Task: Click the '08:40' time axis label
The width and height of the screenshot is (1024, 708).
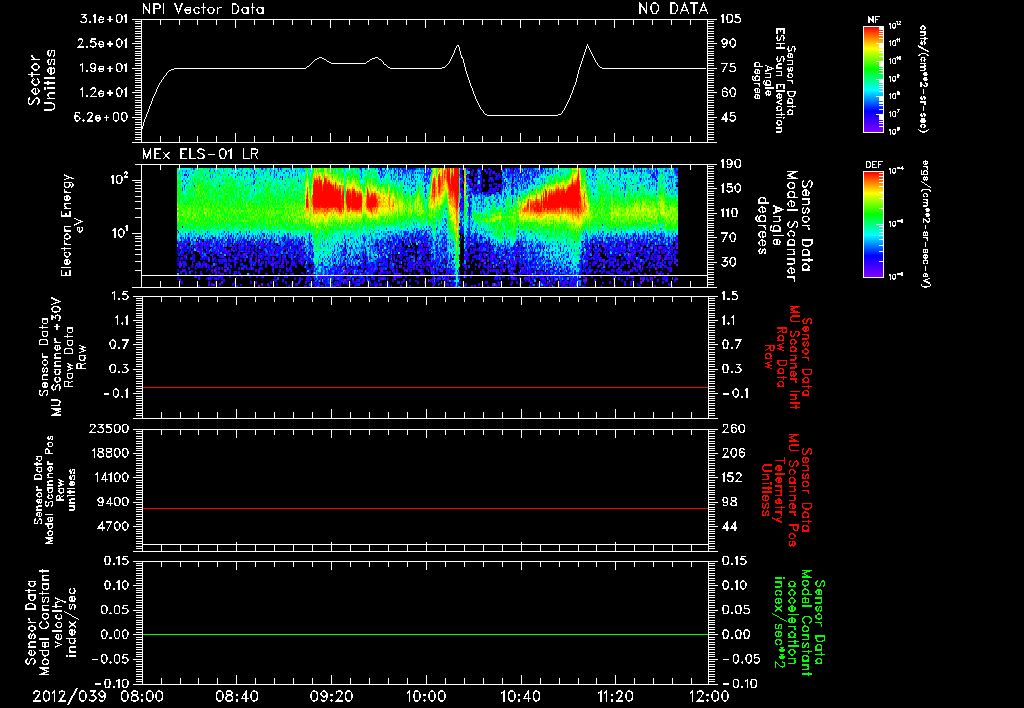Action: [x=237, y=697]
